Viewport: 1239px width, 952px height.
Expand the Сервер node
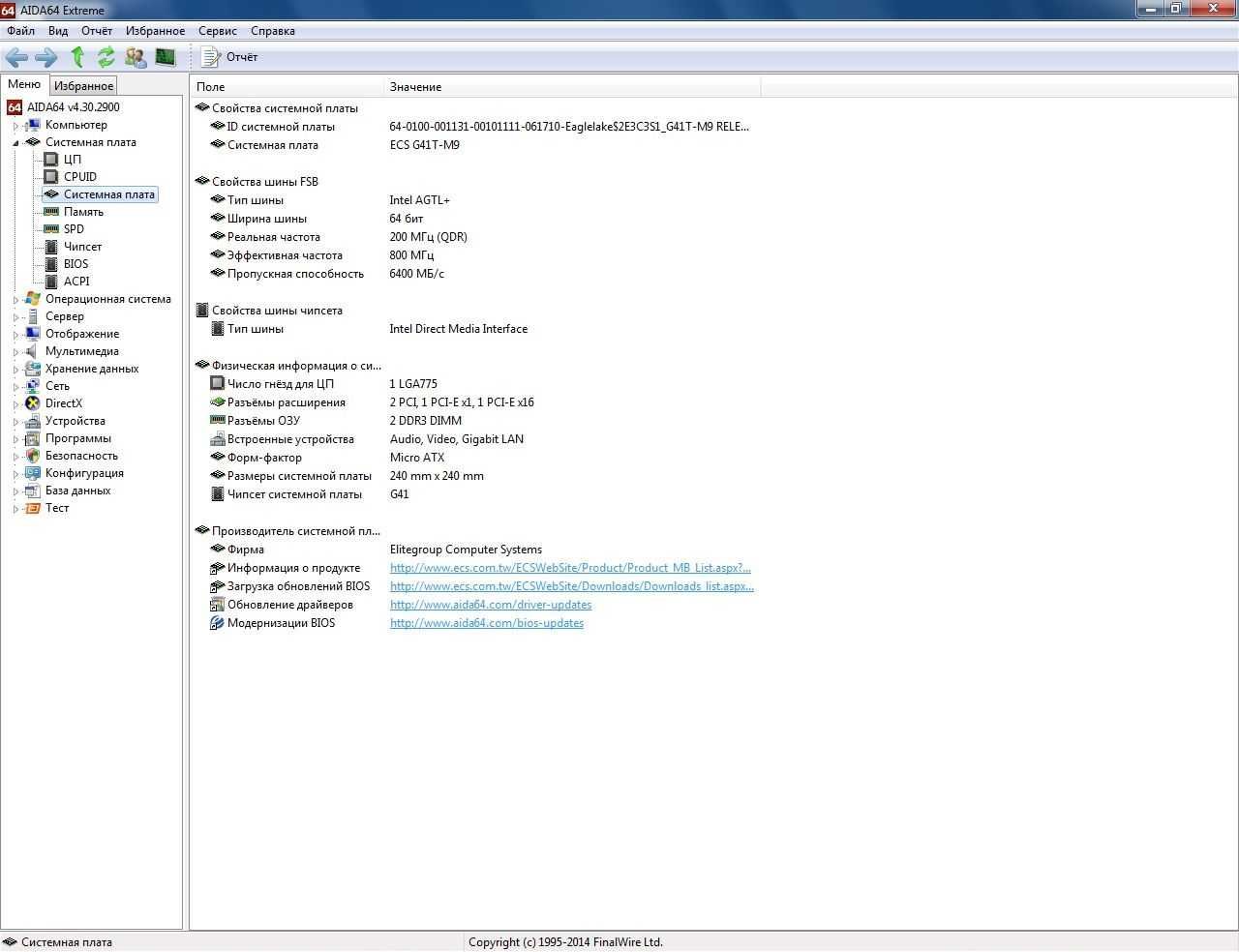pos(15,317)
